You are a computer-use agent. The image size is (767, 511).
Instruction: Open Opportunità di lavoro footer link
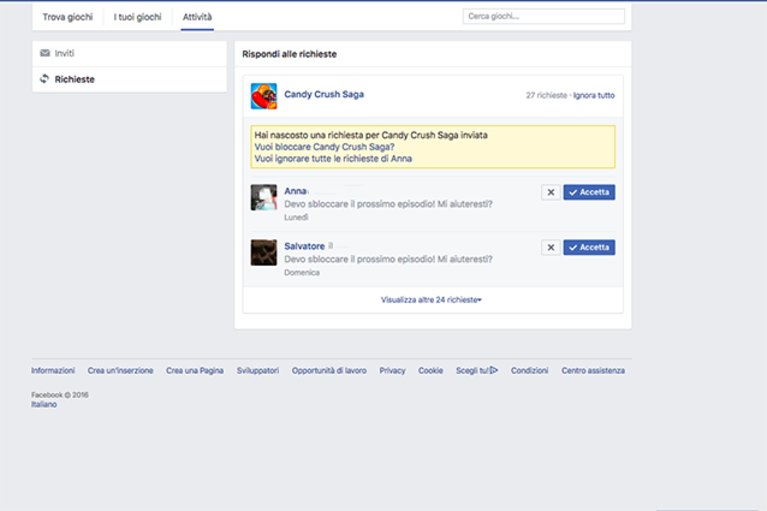coord(329,371)
